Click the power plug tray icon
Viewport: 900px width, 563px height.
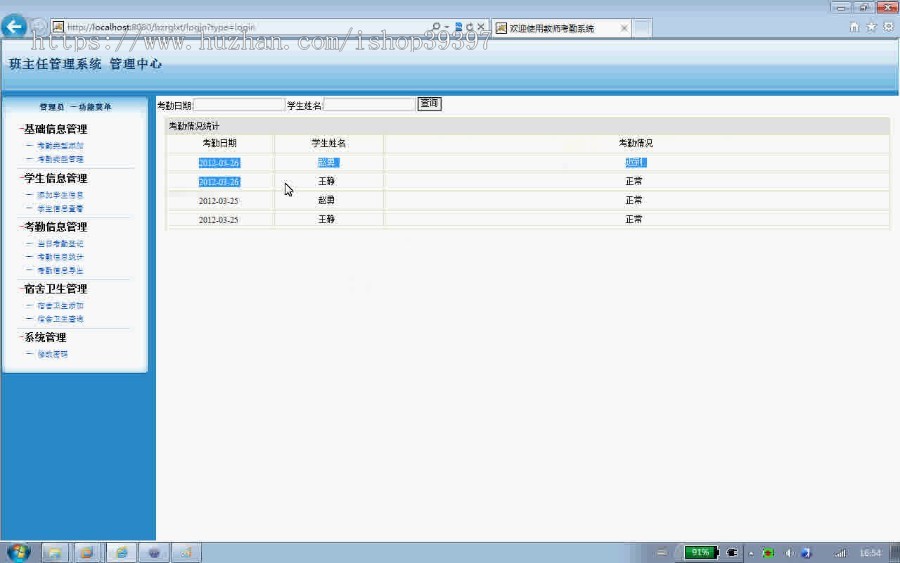732,553
